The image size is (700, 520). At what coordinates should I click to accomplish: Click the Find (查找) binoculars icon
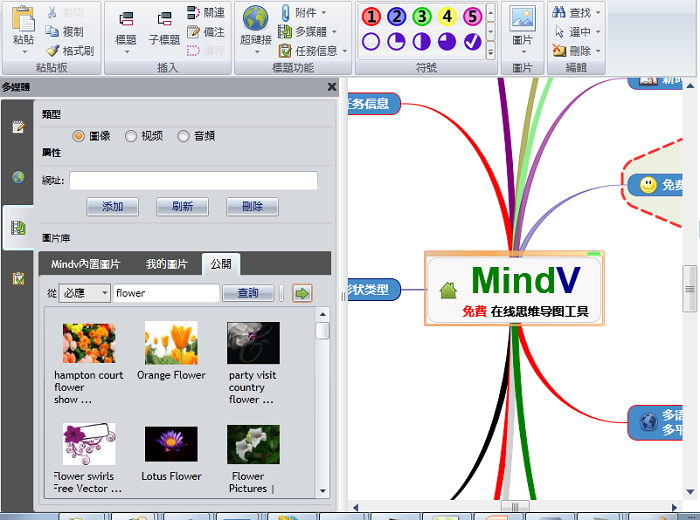tap(559, 12)
